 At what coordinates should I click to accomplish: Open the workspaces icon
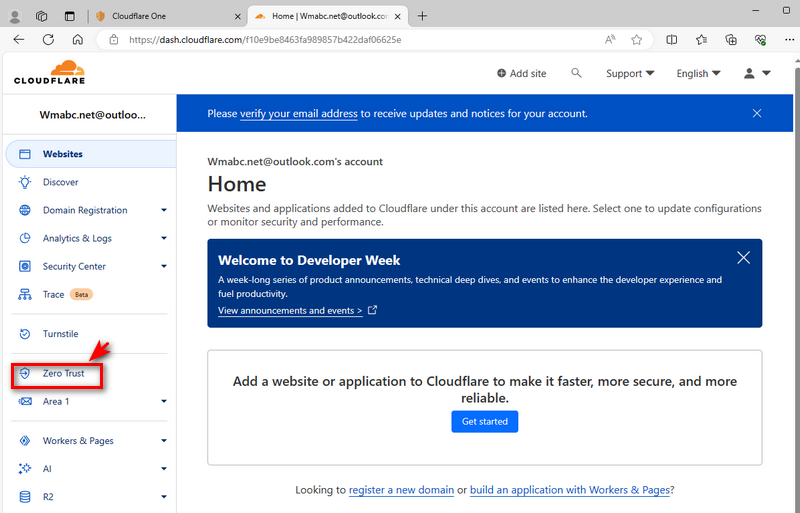41,16
